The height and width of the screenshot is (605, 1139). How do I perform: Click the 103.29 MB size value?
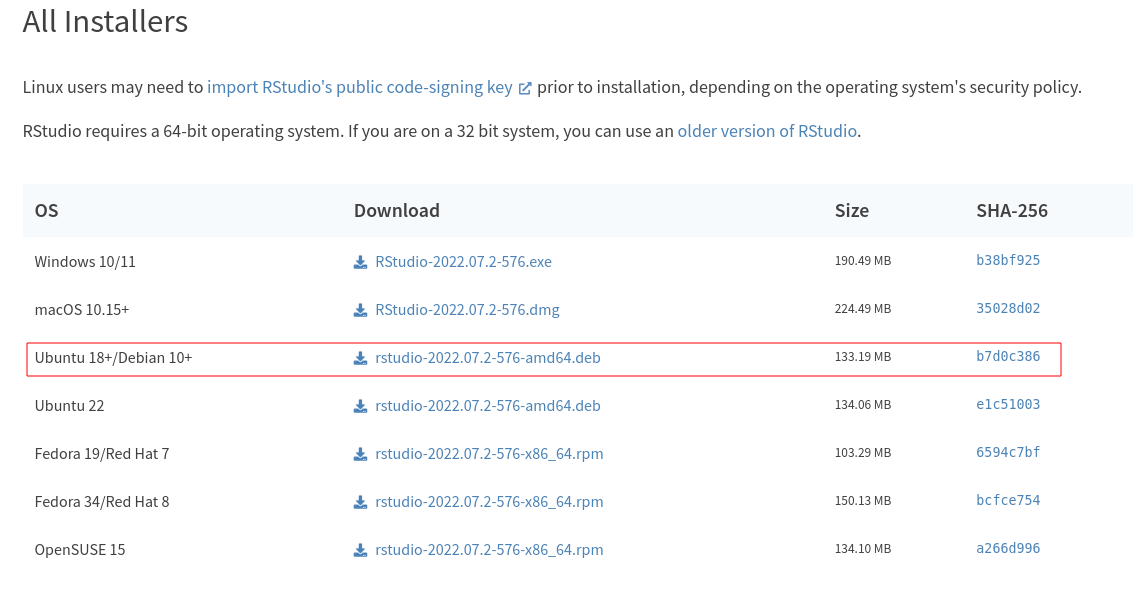coord(862,452)
